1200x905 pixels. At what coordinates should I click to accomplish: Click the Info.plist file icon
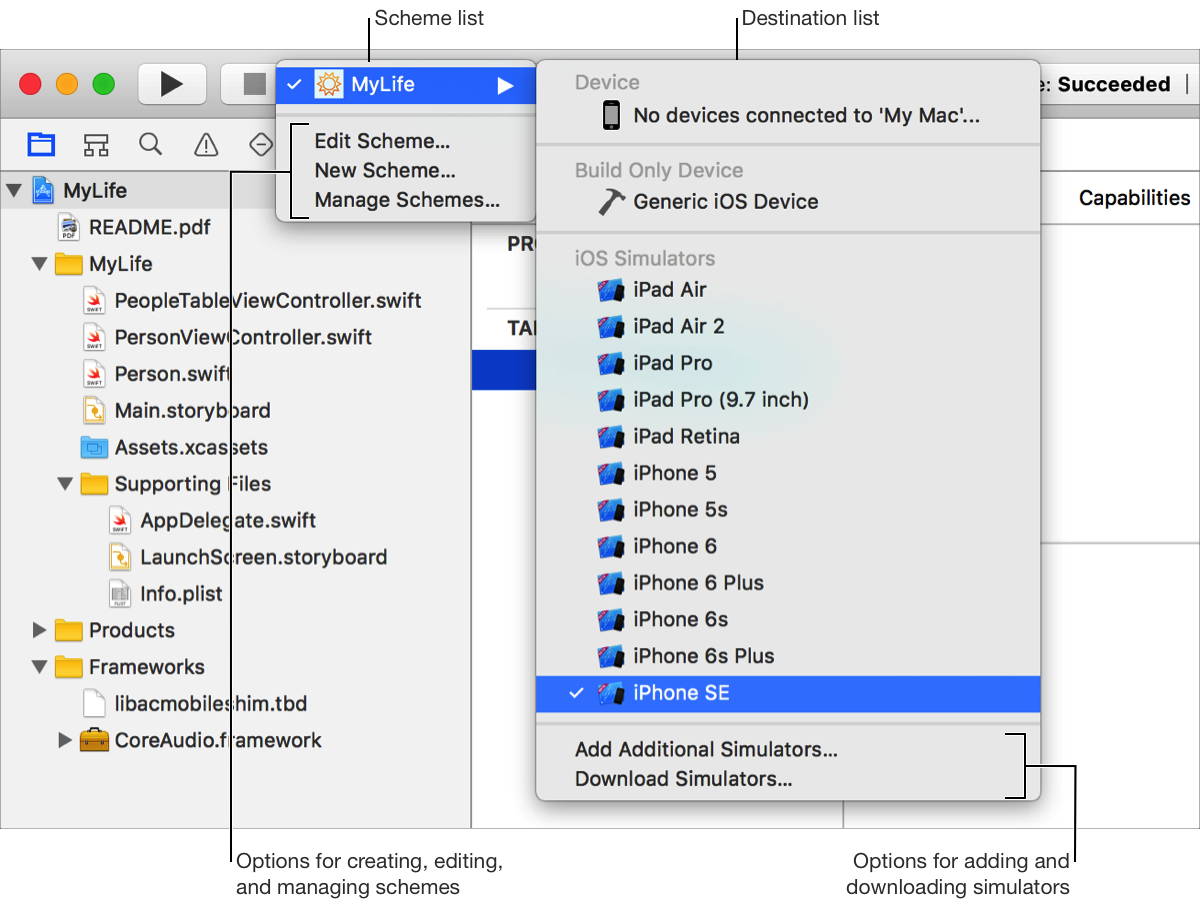[x=120, y=594]
